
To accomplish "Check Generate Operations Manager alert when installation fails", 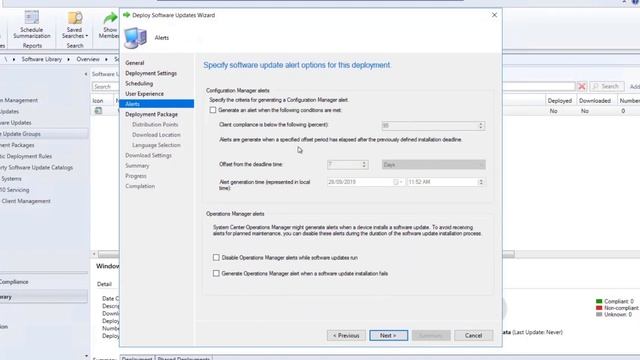I will [216, 273].
